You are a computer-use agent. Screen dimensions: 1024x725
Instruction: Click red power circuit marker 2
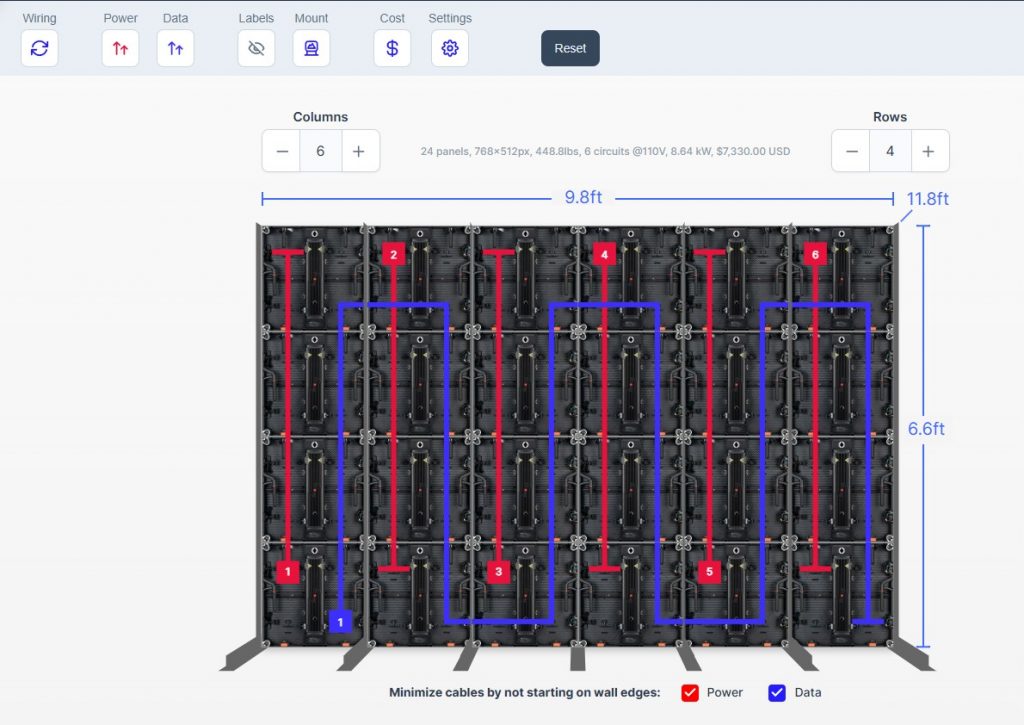point(393,255)
